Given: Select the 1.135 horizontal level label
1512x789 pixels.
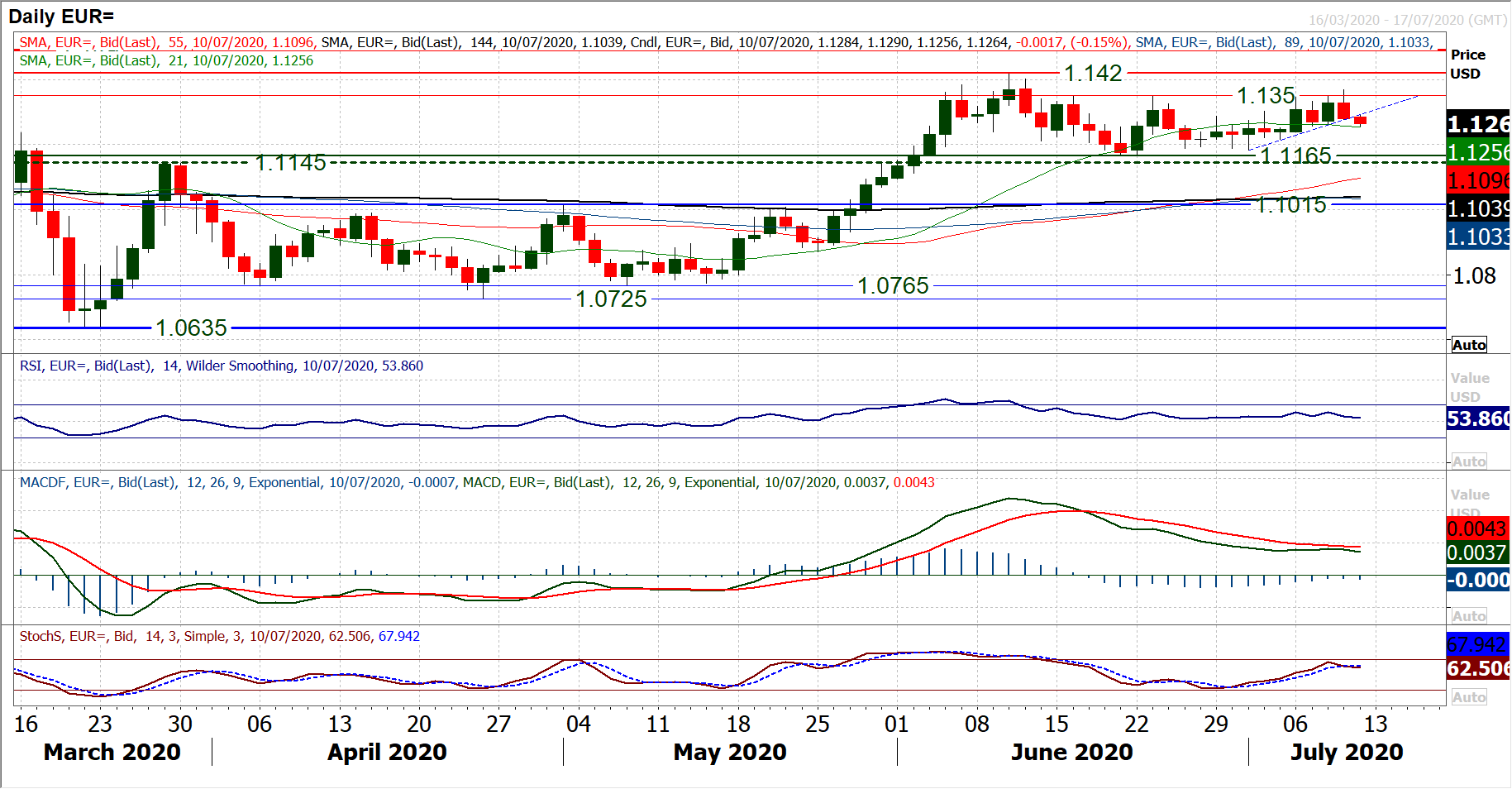Looking at the screenshot, I should point(1266,96).
